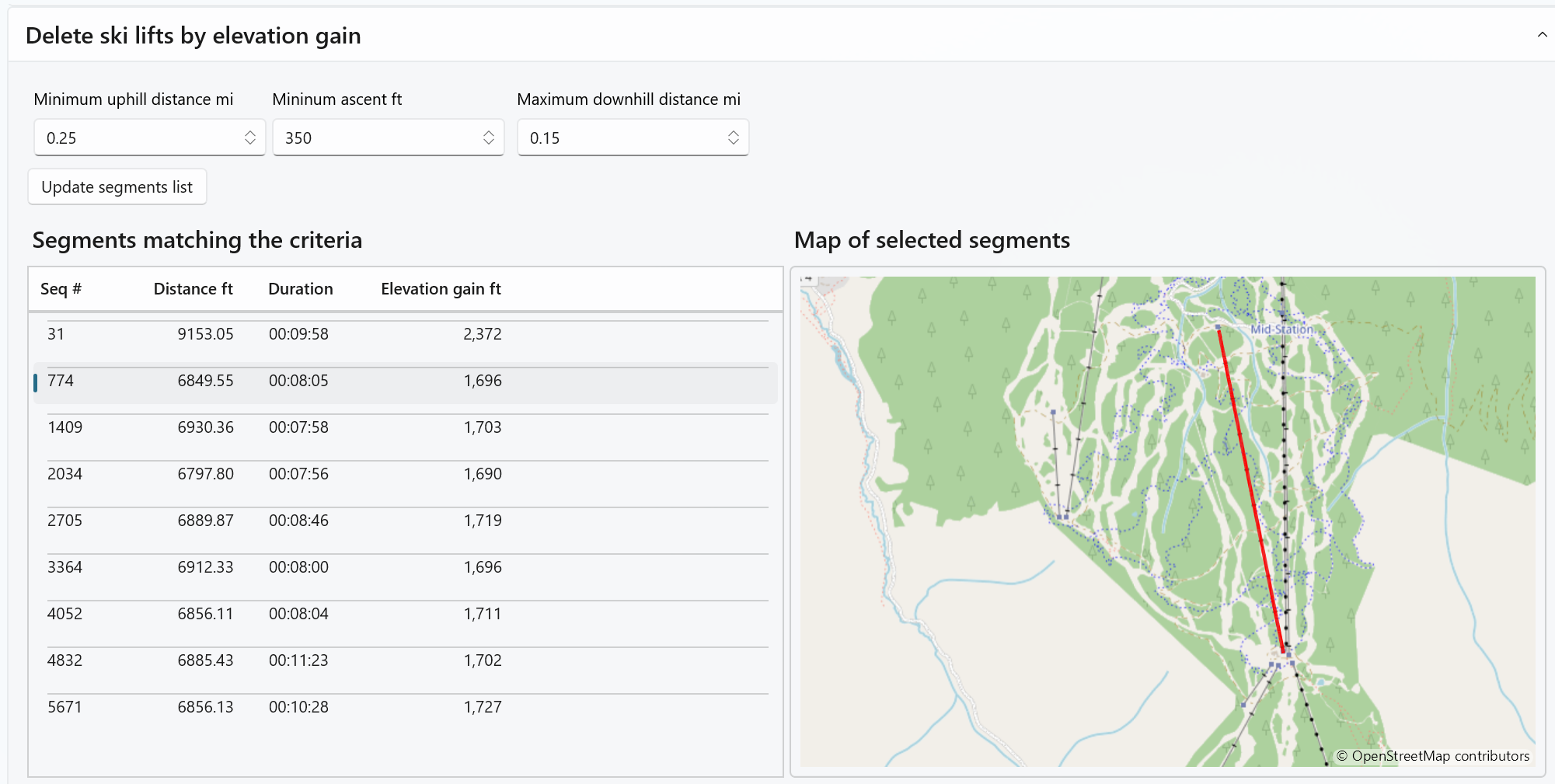The height and width of the screenshot is (784, 1555).
Task: Select segment row 2705
Action: click(x=311, y=521)
